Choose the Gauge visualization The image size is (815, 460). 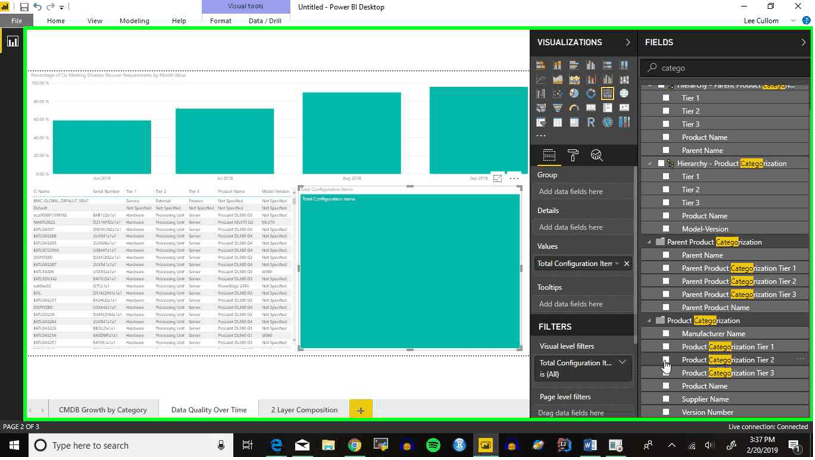tap(574, 108)
